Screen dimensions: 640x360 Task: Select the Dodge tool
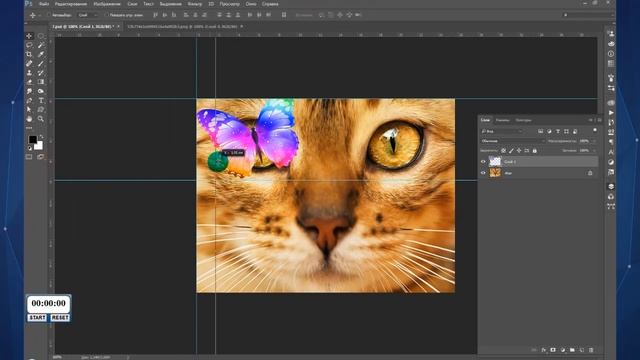(40, 91)
